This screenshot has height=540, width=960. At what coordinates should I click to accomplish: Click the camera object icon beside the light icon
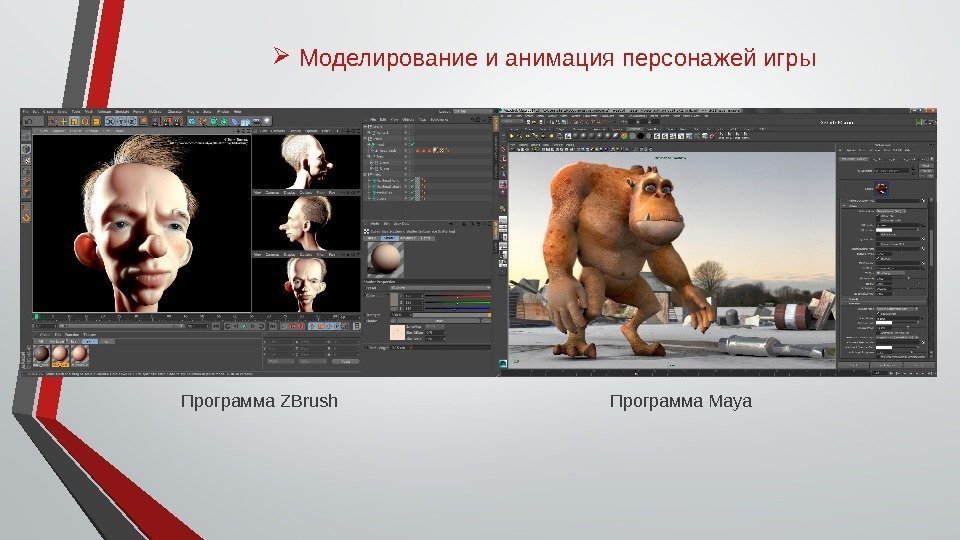(256, 122)
